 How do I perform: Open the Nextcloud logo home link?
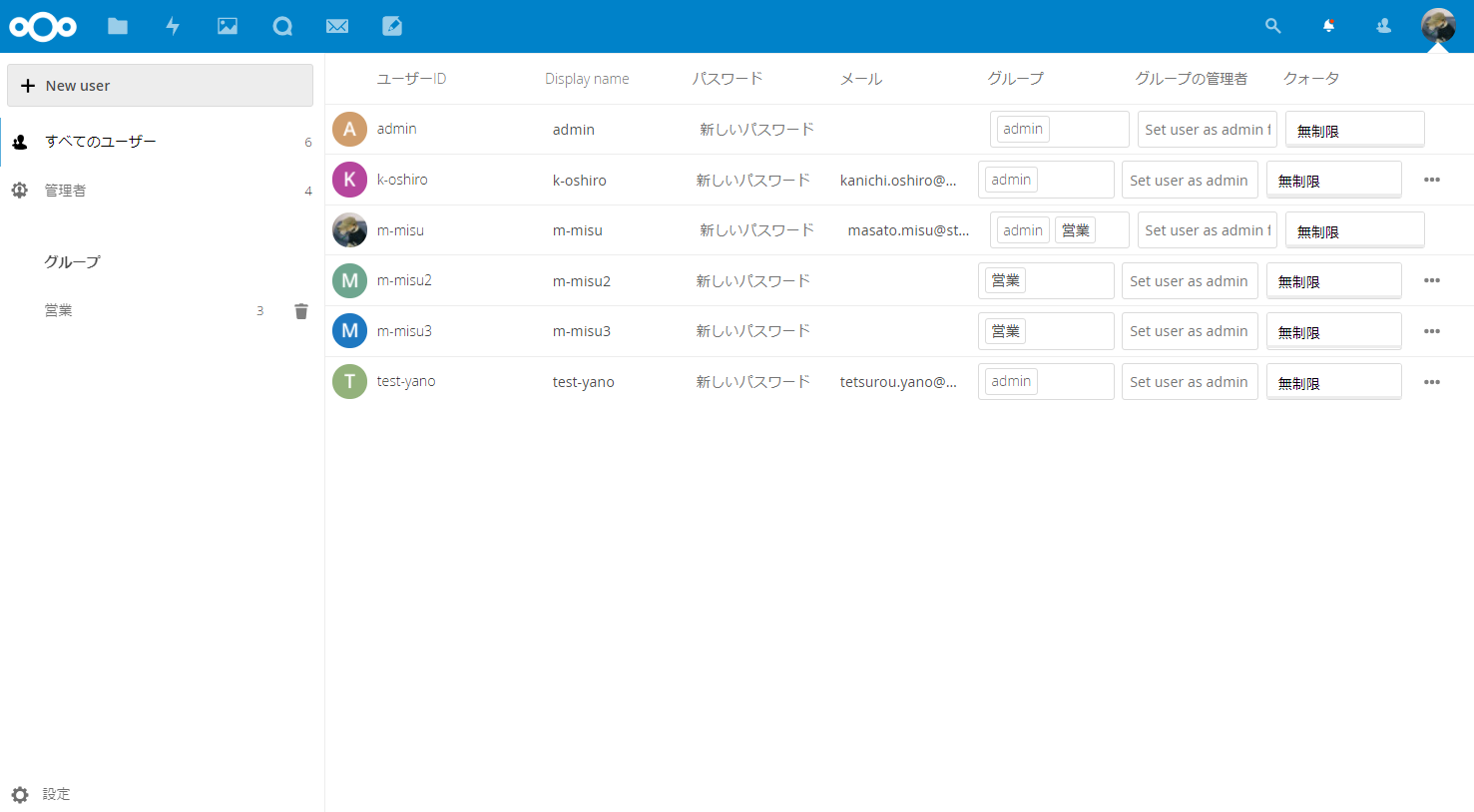(43, 26)
